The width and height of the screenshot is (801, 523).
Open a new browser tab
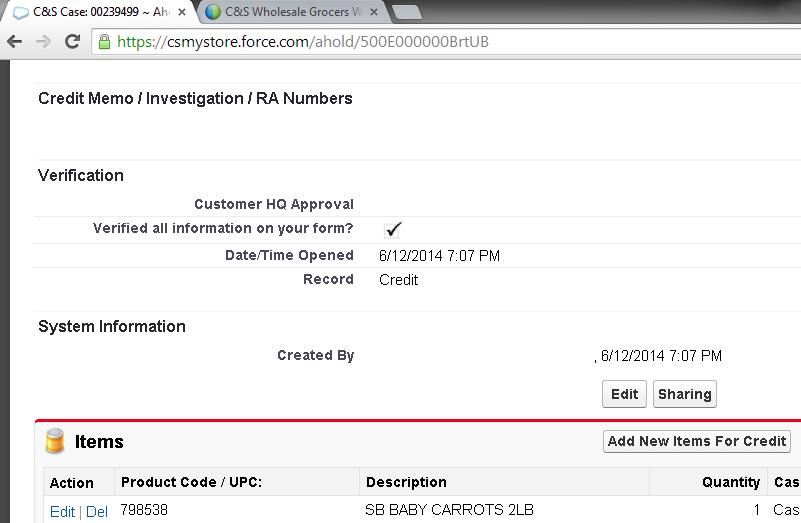click(x=407, y=12)
